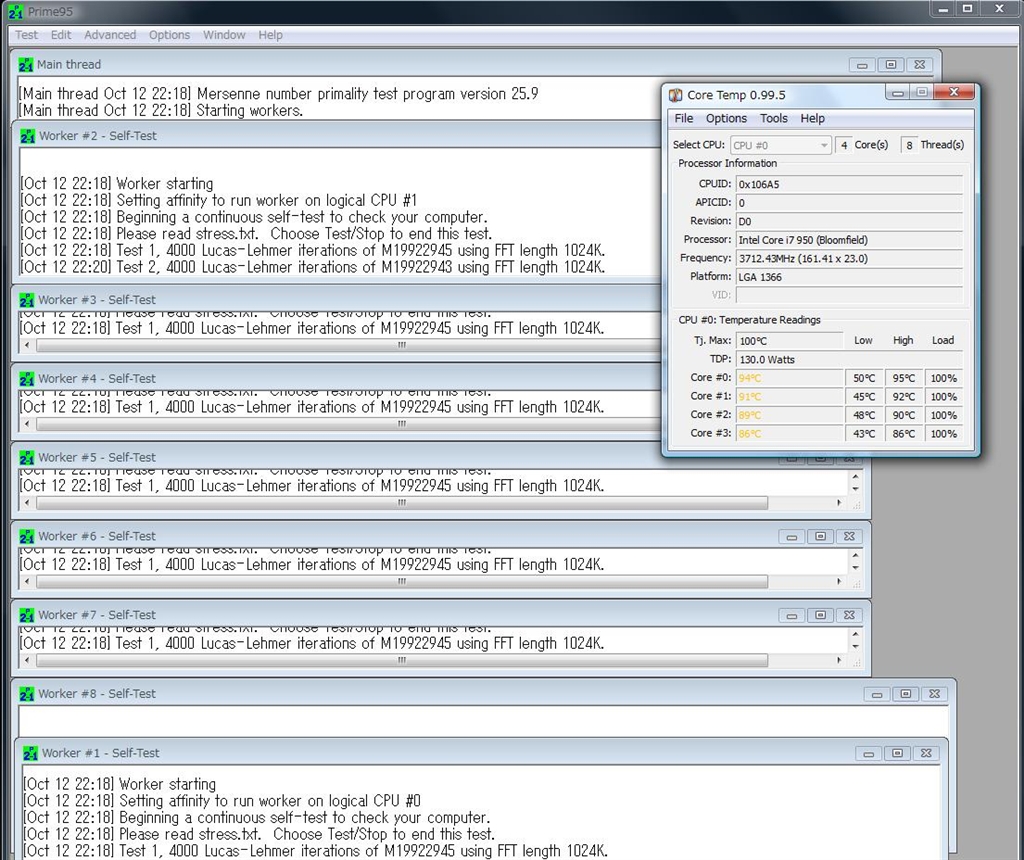Click the Worker #5 window icon
This screenshot has width=1024, height=860.
pos(27,458)
